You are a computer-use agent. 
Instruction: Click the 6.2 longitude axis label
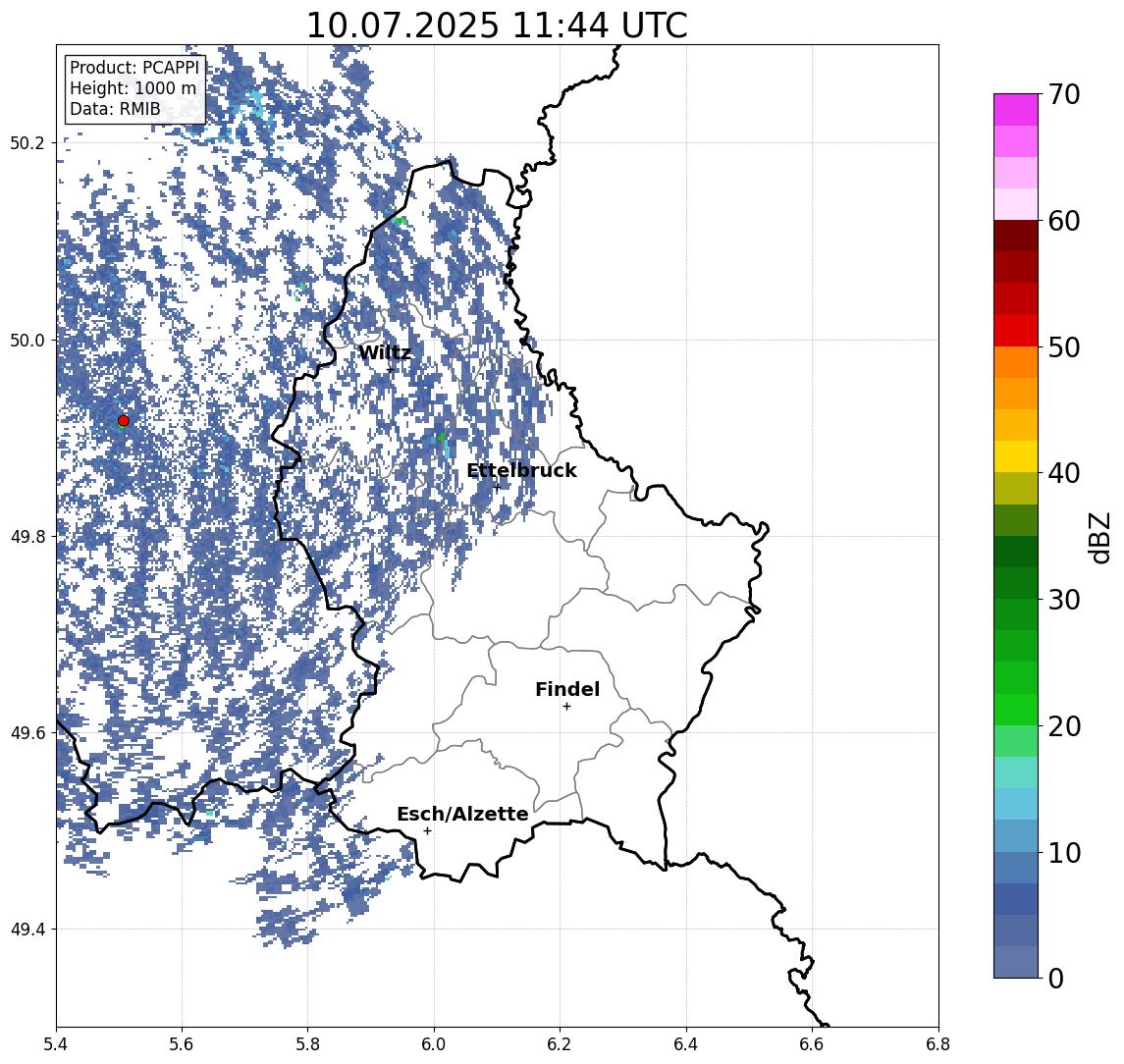click(x=560, y=1044)
